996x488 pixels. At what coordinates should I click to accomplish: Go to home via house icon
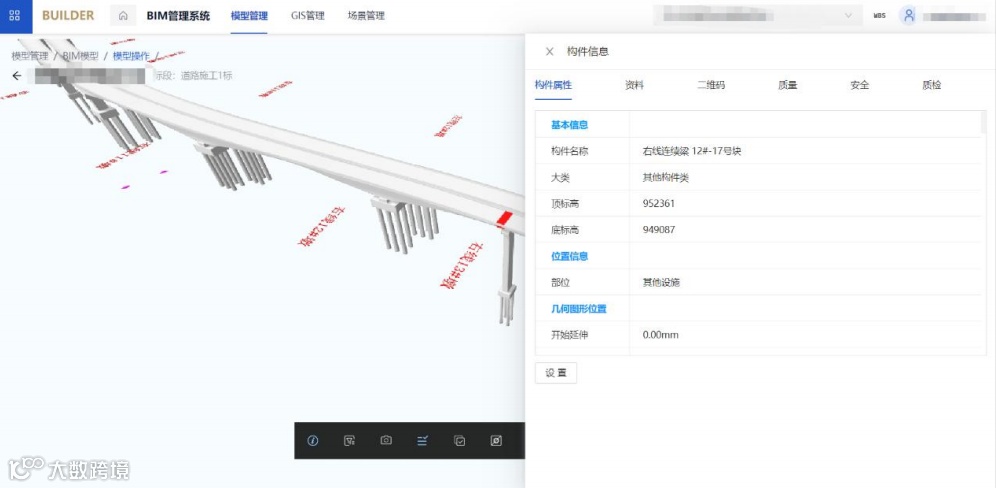tap(123, 16)
